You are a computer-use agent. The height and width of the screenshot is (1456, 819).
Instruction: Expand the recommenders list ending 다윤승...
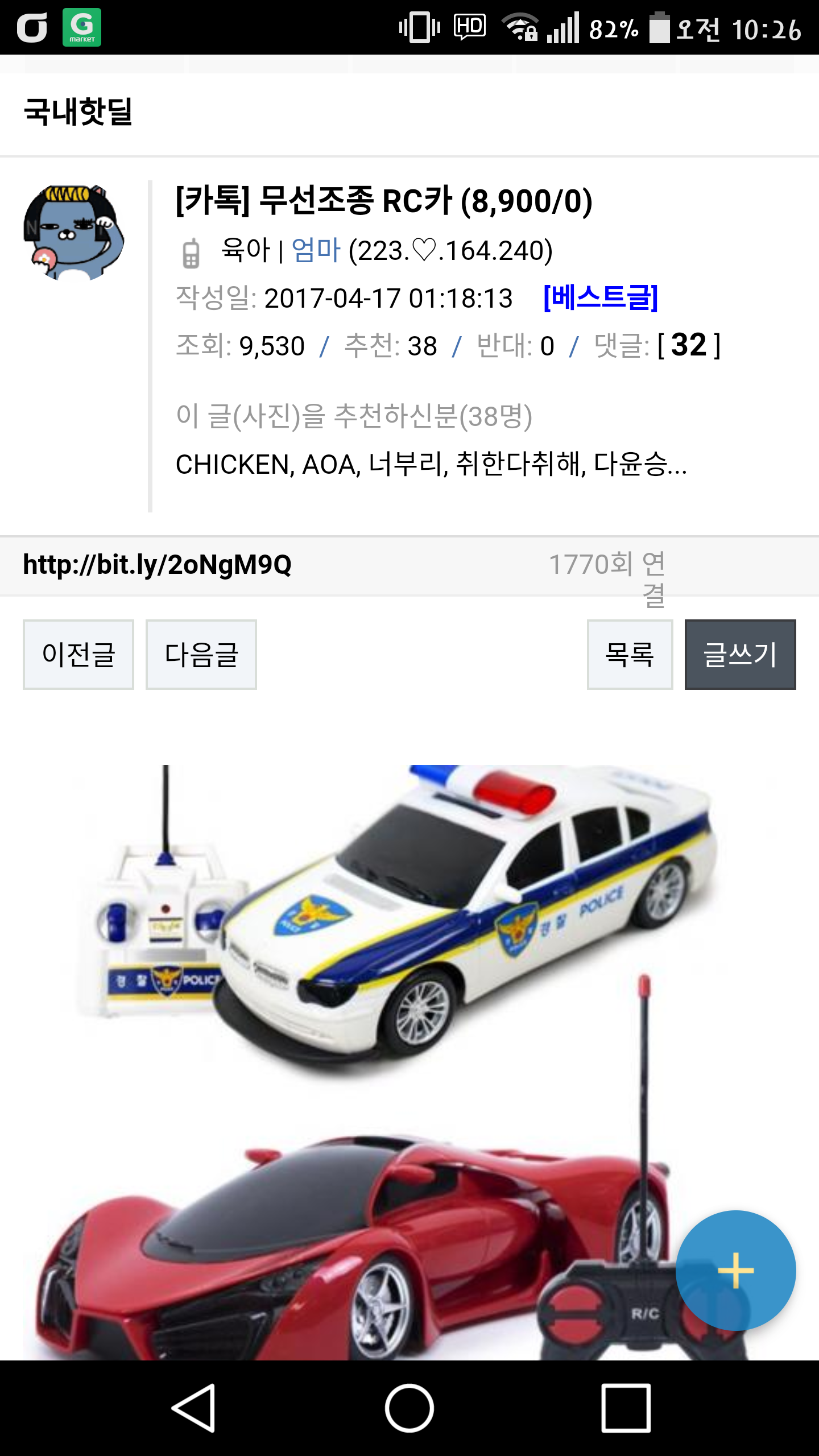click(x=431, y=464)
